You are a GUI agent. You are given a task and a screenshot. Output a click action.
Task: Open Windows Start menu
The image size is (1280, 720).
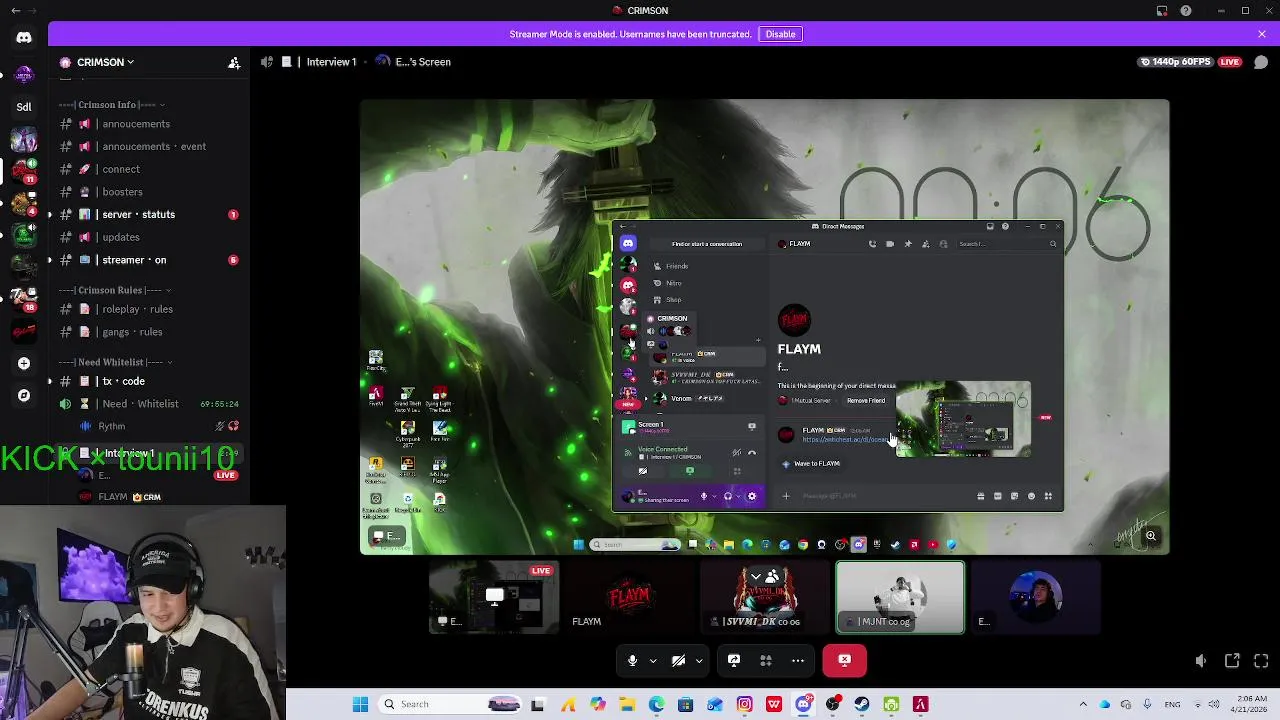tap(360, 705)
